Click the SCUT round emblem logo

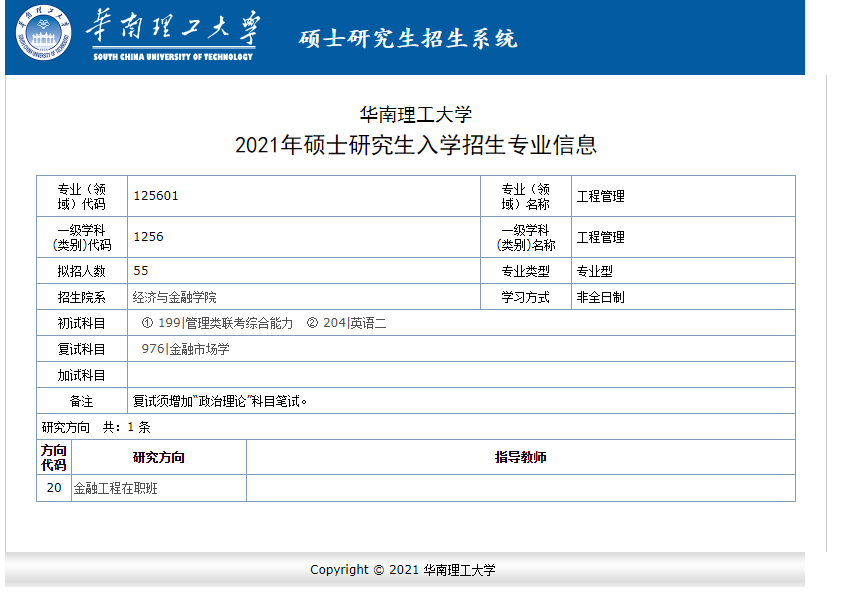[x=44, y=33]
